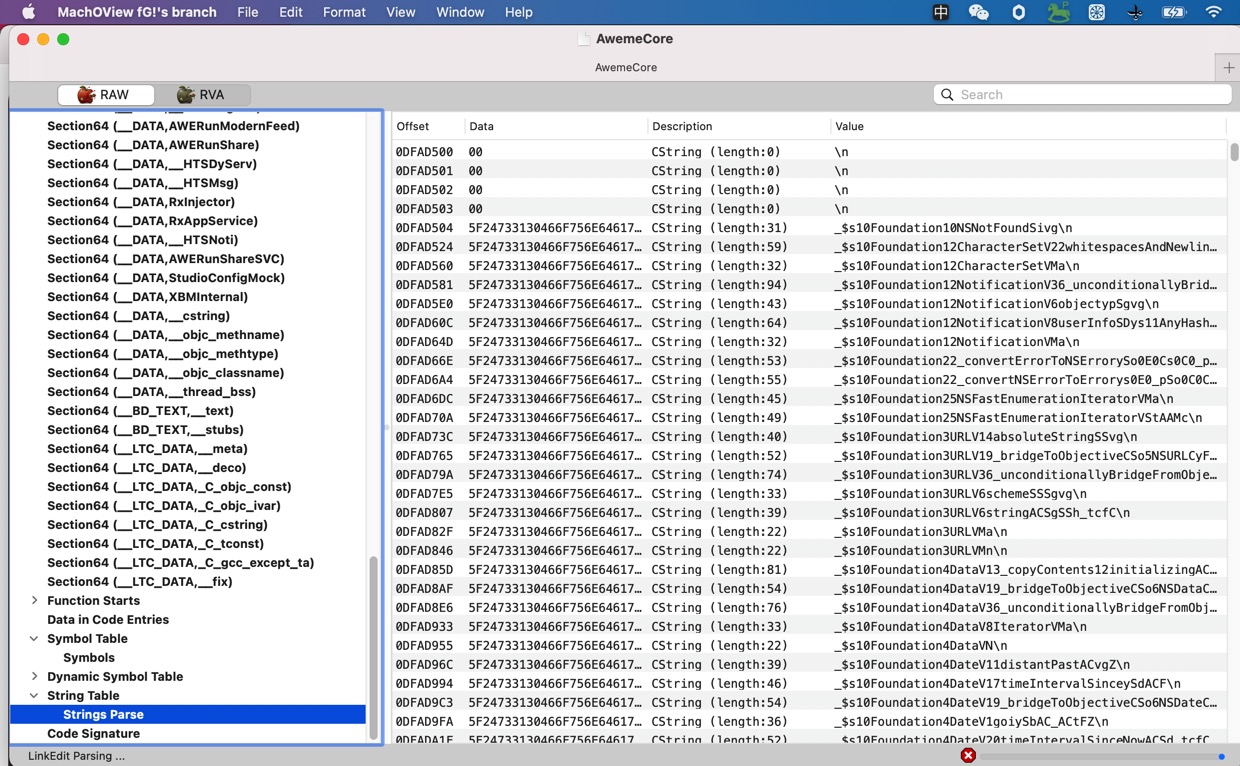Open the Format menu

(344, 12)
